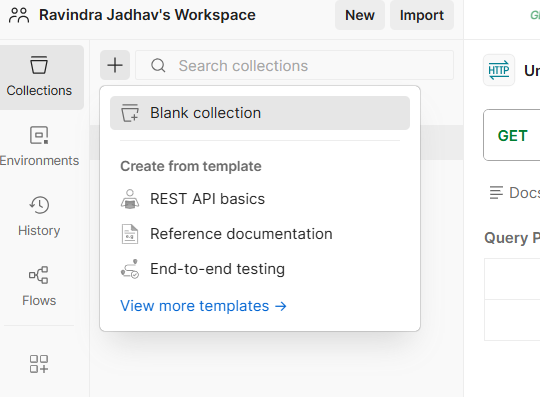Click the magnifier search icon
The image size is (540, 397).
158,65
